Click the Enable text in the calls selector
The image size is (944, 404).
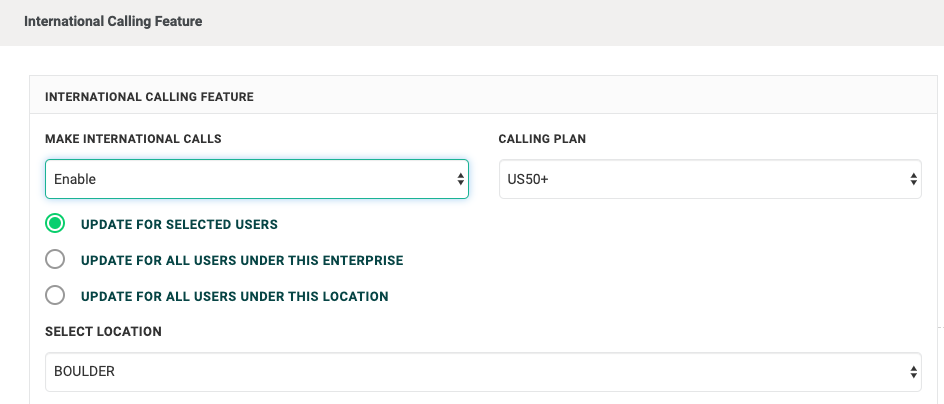pyautogui.click(x=75, y=179)
